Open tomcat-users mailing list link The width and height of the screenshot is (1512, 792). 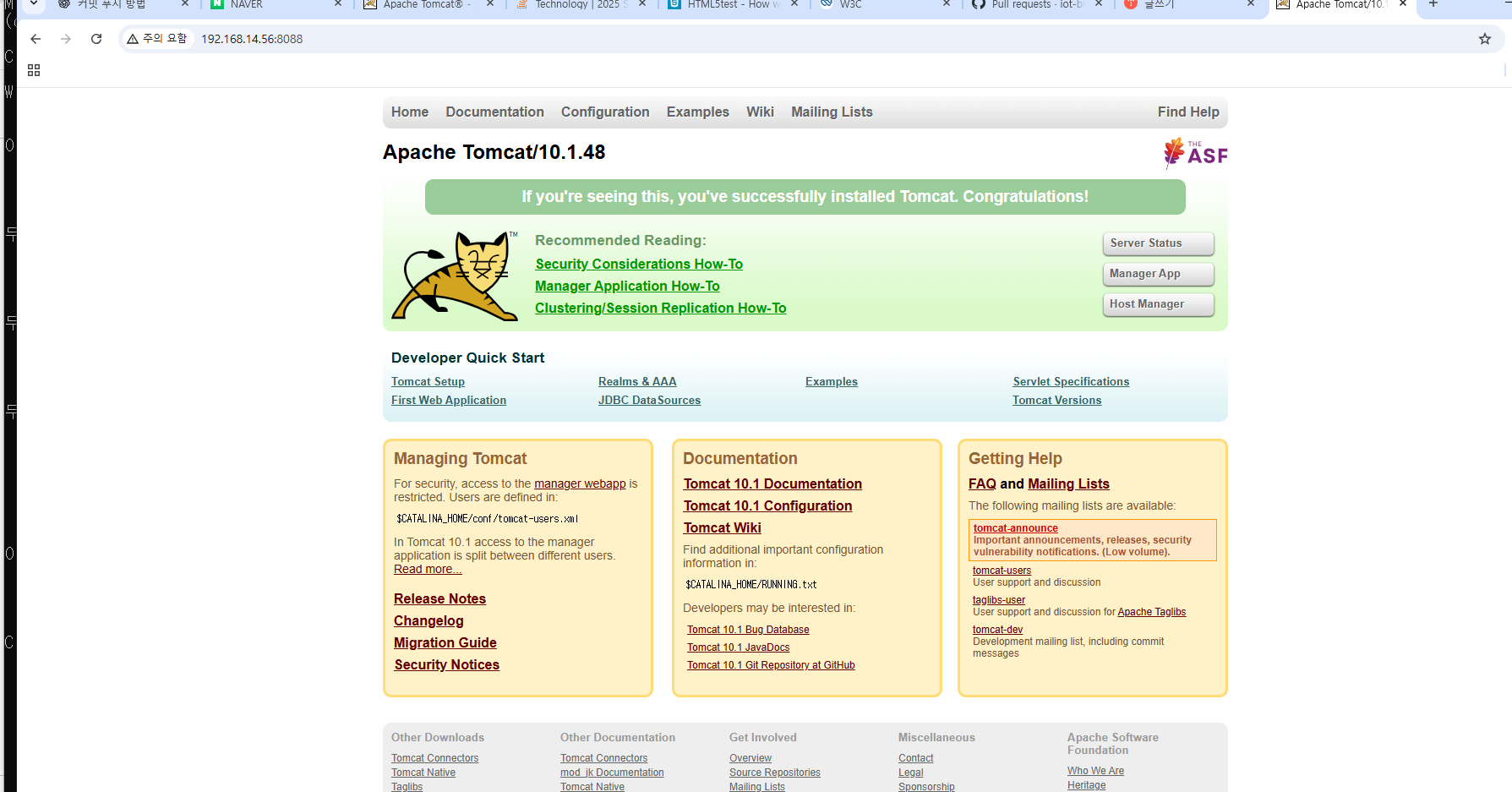[1002, 571]
